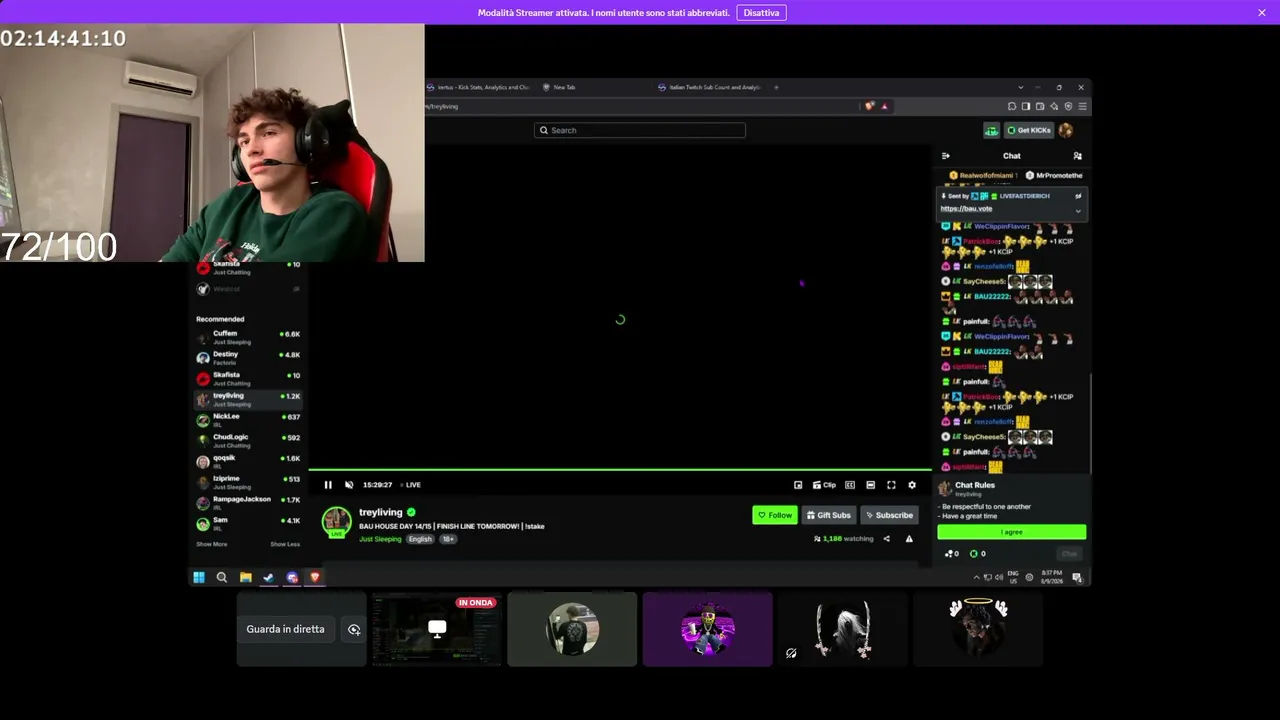The height and width of the screenshot is (720, 1280).
Task: Click in the Kick Search field
Action: click(x=640, y=130)
